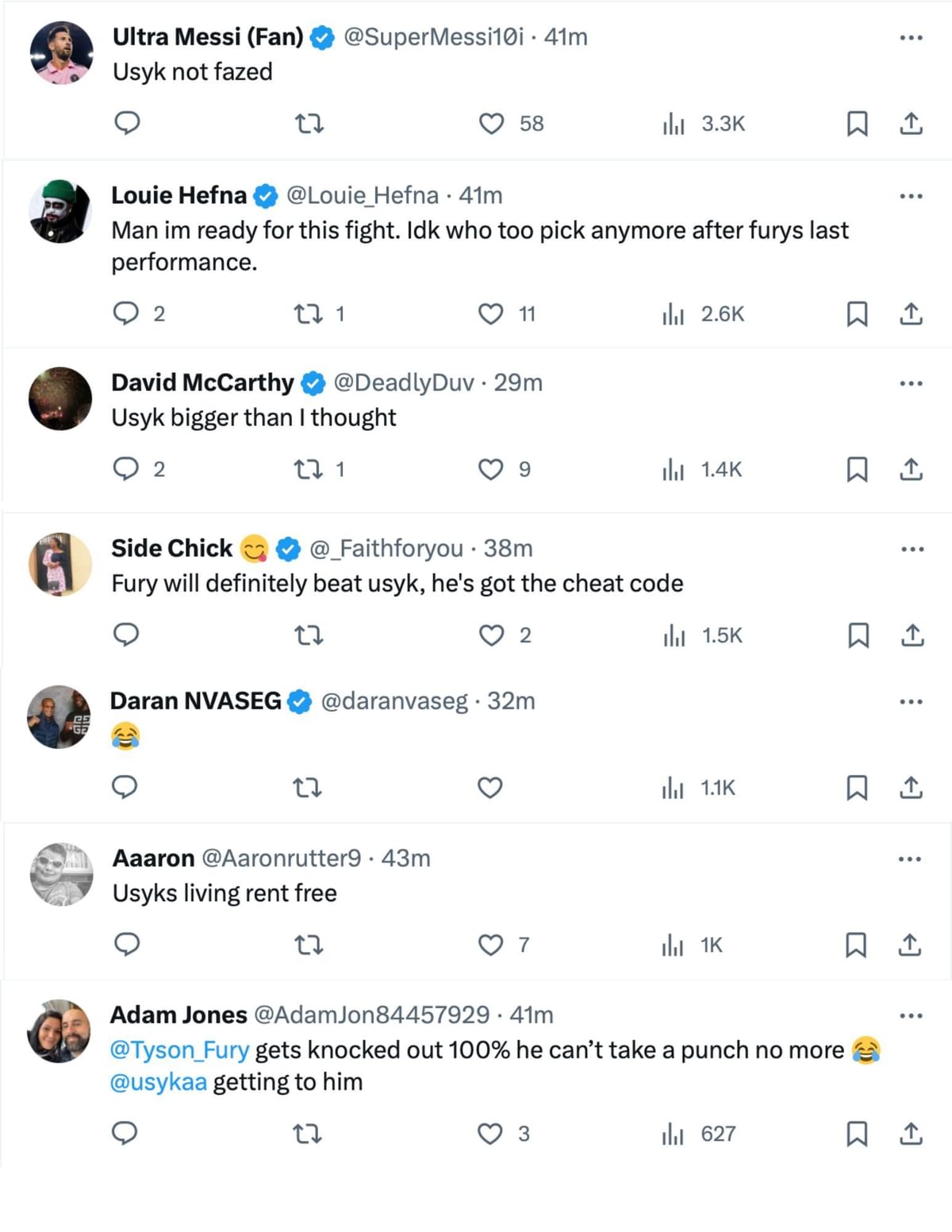Expand the three-dot menu on Adam Jones's tweet

[911, 1015]
